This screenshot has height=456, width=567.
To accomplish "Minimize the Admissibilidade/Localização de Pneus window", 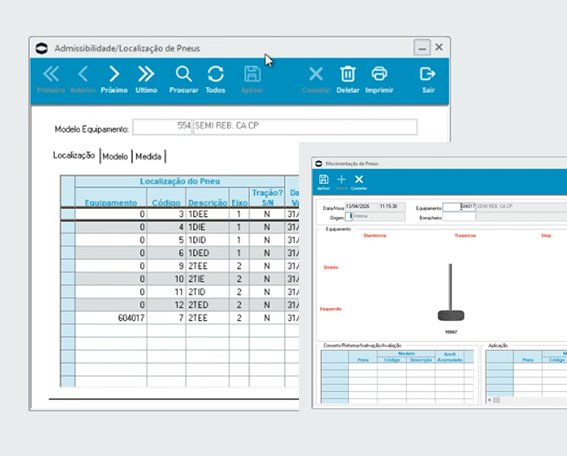I will pyautogui.click(x=422, y=47).
